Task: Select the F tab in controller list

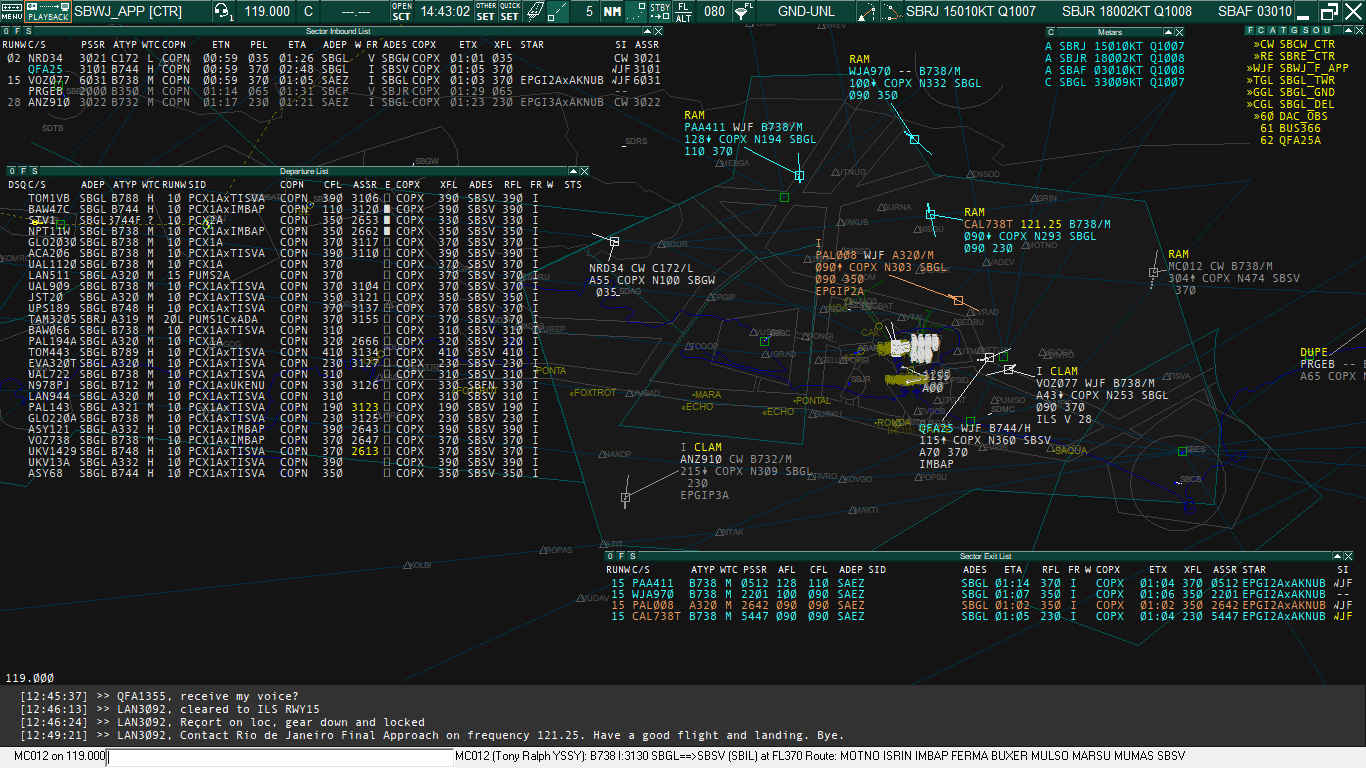Action: [1249, 31]
